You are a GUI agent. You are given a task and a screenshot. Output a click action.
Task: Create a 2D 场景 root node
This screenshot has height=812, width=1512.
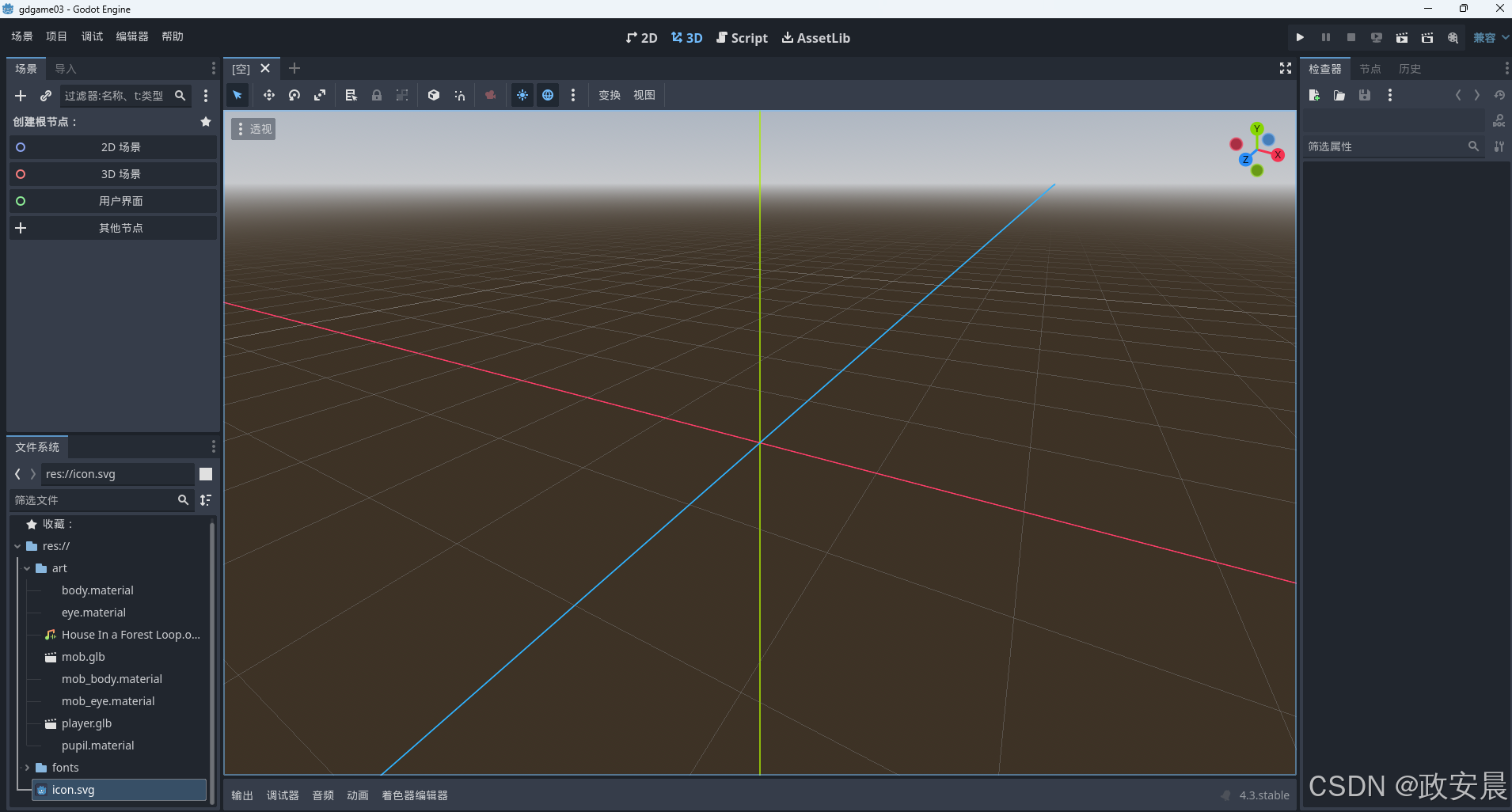(x=113, y=147)
